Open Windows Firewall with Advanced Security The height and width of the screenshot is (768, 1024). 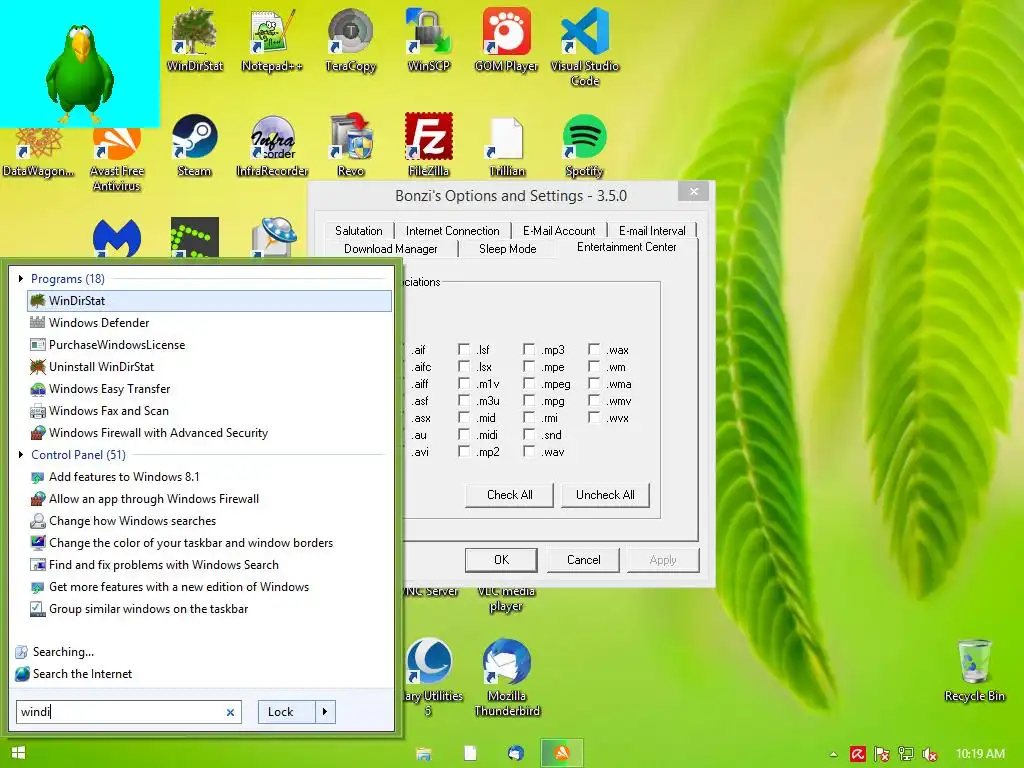(210, 433)
